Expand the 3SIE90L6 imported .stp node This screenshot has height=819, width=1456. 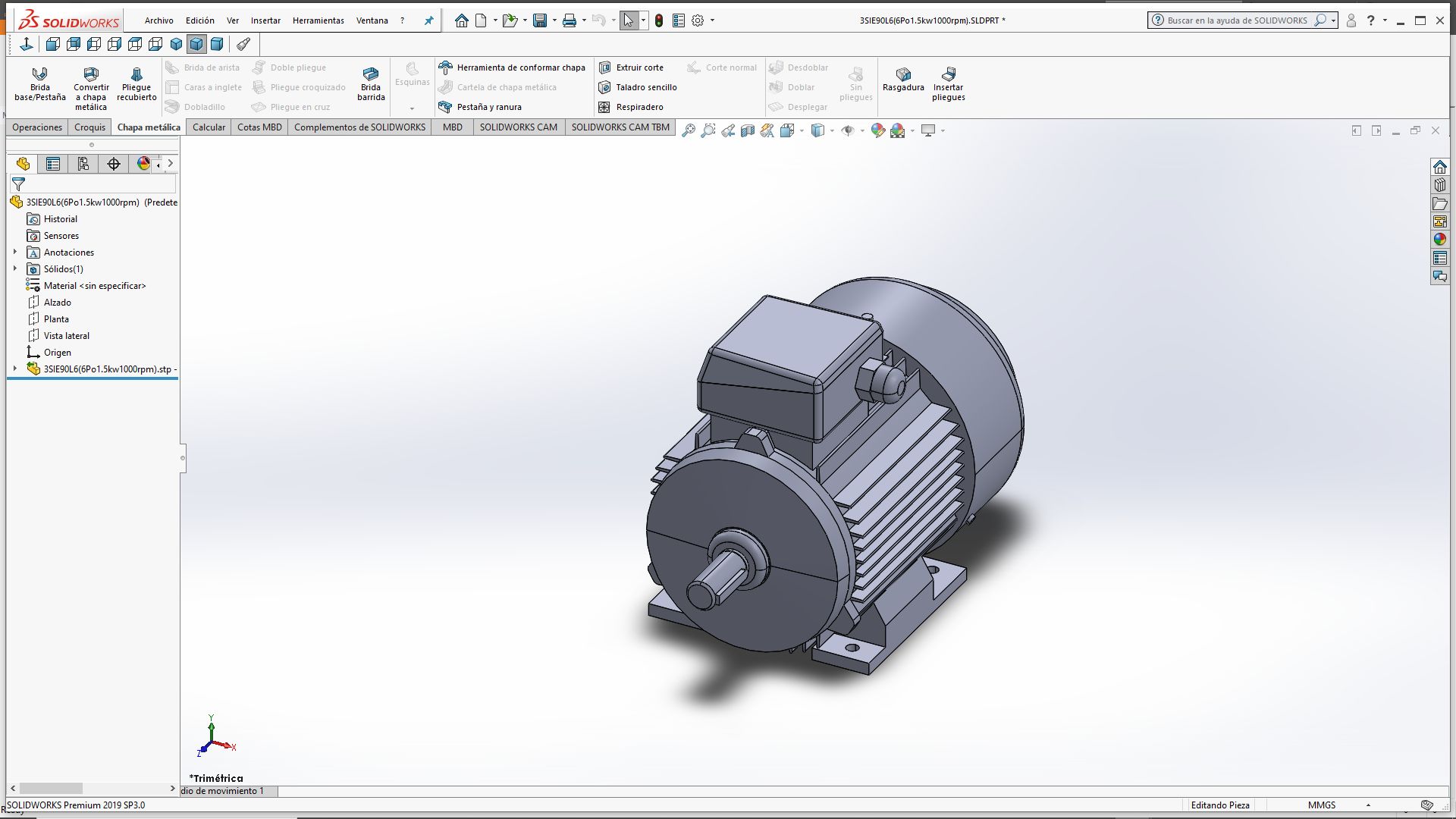[15, 369]
